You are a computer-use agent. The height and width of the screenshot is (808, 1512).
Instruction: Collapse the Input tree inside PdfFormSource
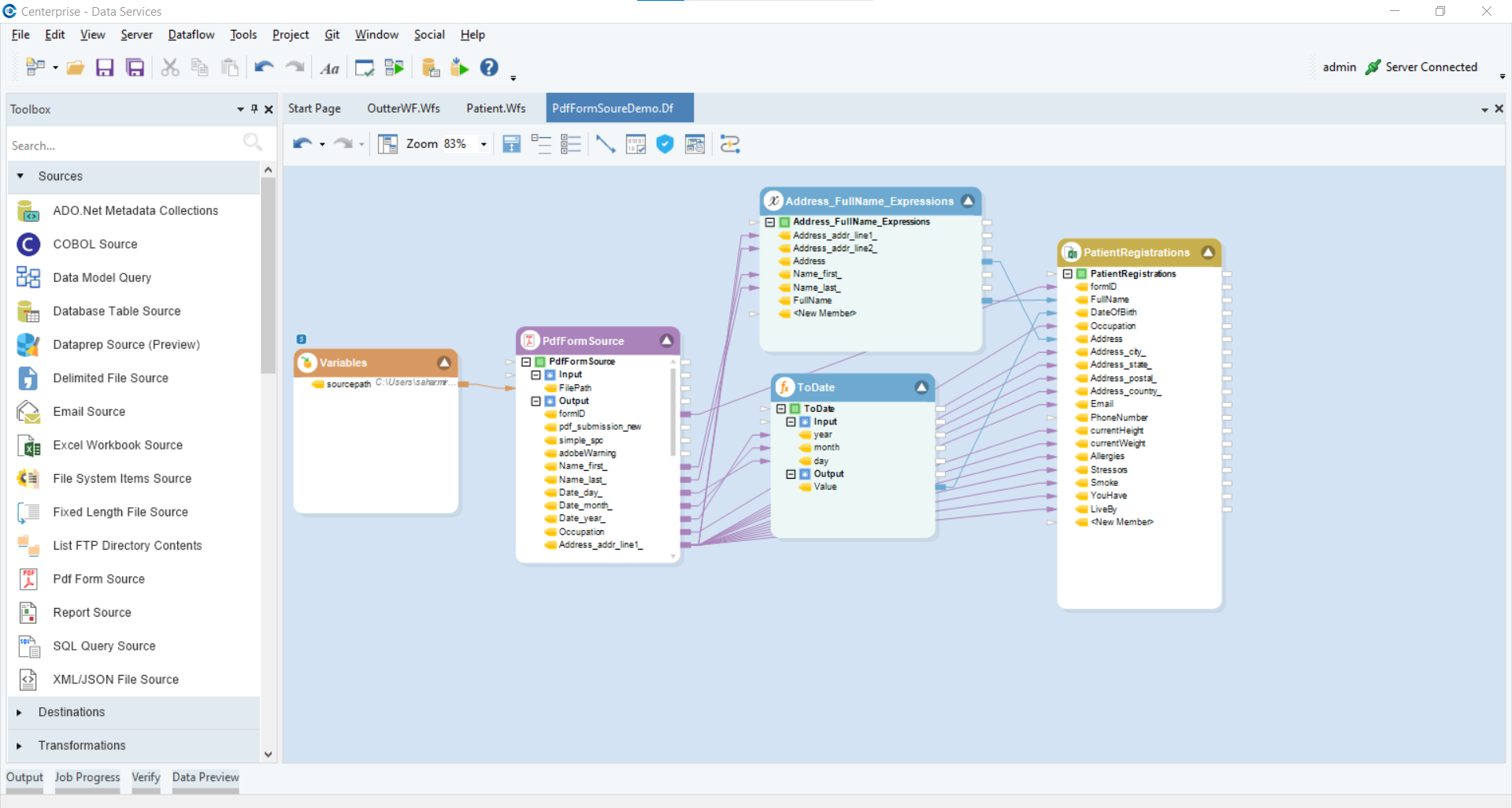[x=537, y=375]
